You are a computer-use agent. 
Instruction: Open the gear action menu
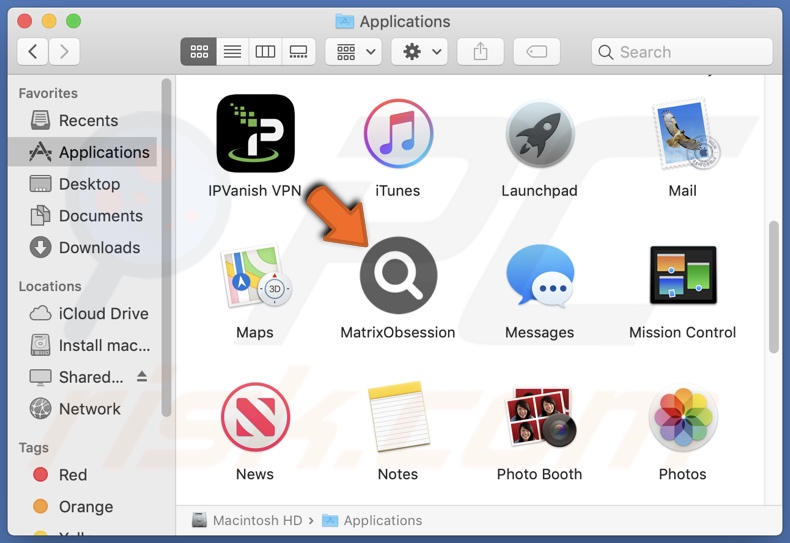coord(420,51)
